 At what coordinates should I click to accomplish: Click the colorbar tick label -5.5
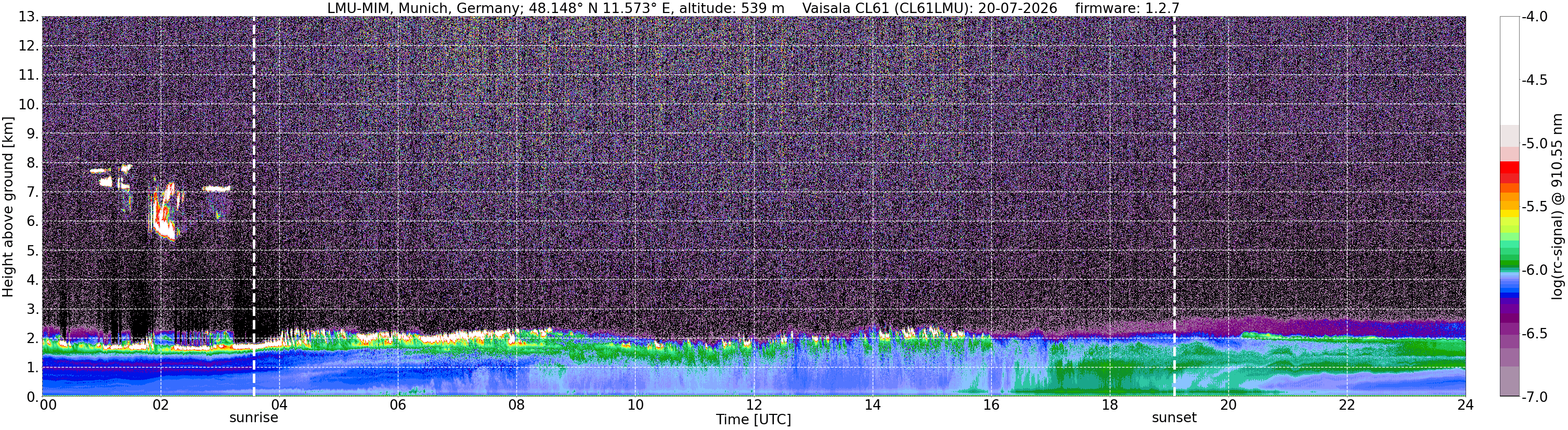[x=1535, y=207]
